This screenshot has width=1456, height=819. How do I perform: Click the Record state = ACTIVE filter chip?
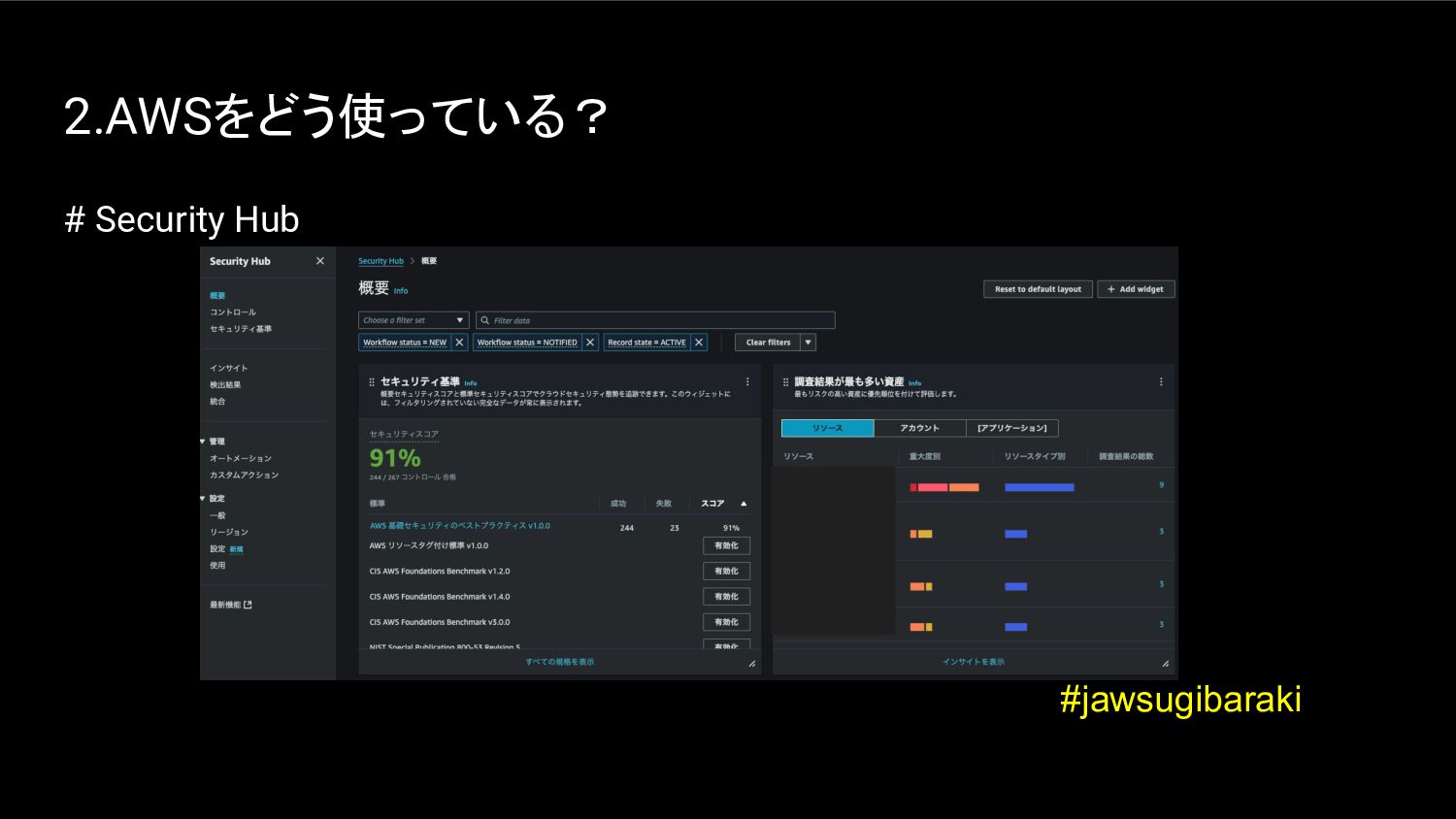pos(646,343)
